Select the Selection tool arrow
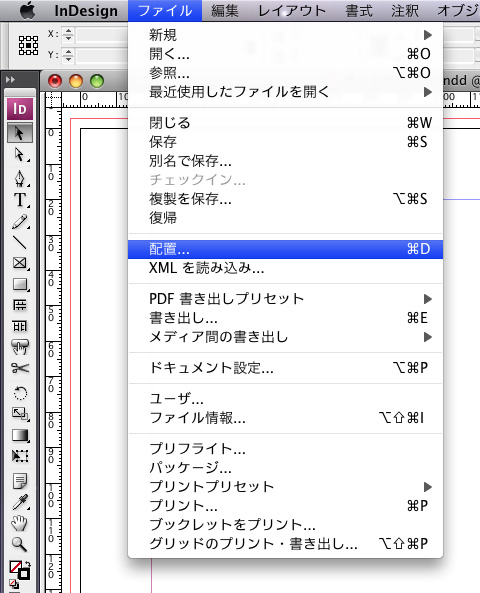This screenshot has width=480, height=593. point(19,133)
